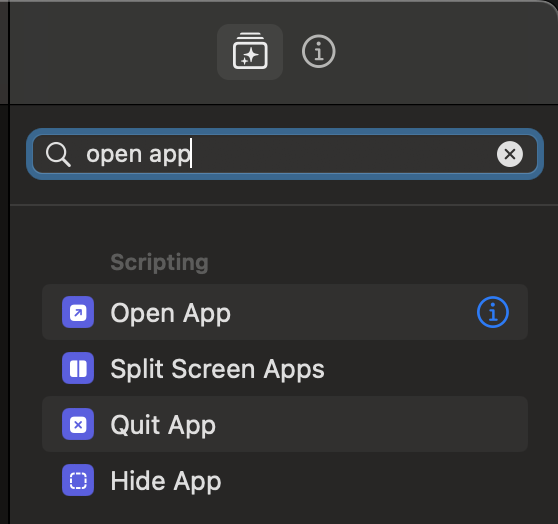Select the Open App action row
The height and width of the screenshot is (524, 558).
tap(285, 312)
